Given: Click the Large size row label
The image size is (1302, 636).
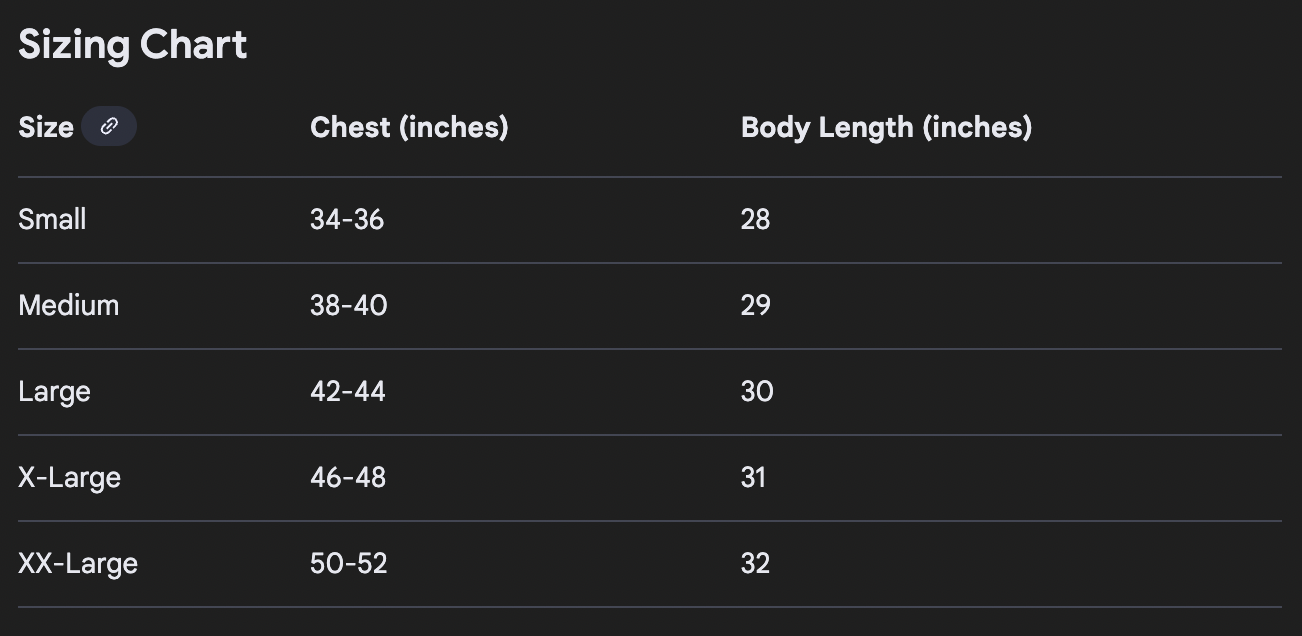Looking at the screenshot, I should click(54, 391).
